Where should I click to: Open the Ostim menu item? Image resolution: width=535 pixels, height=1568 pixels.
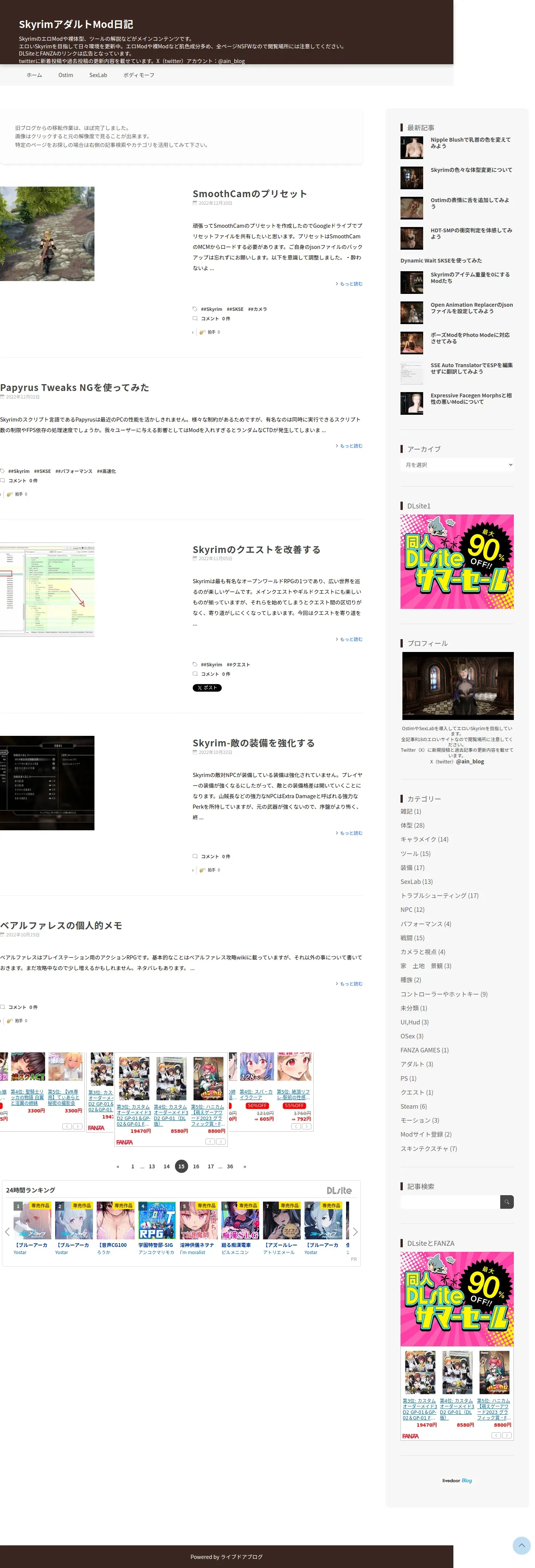[x=66, y=75]
